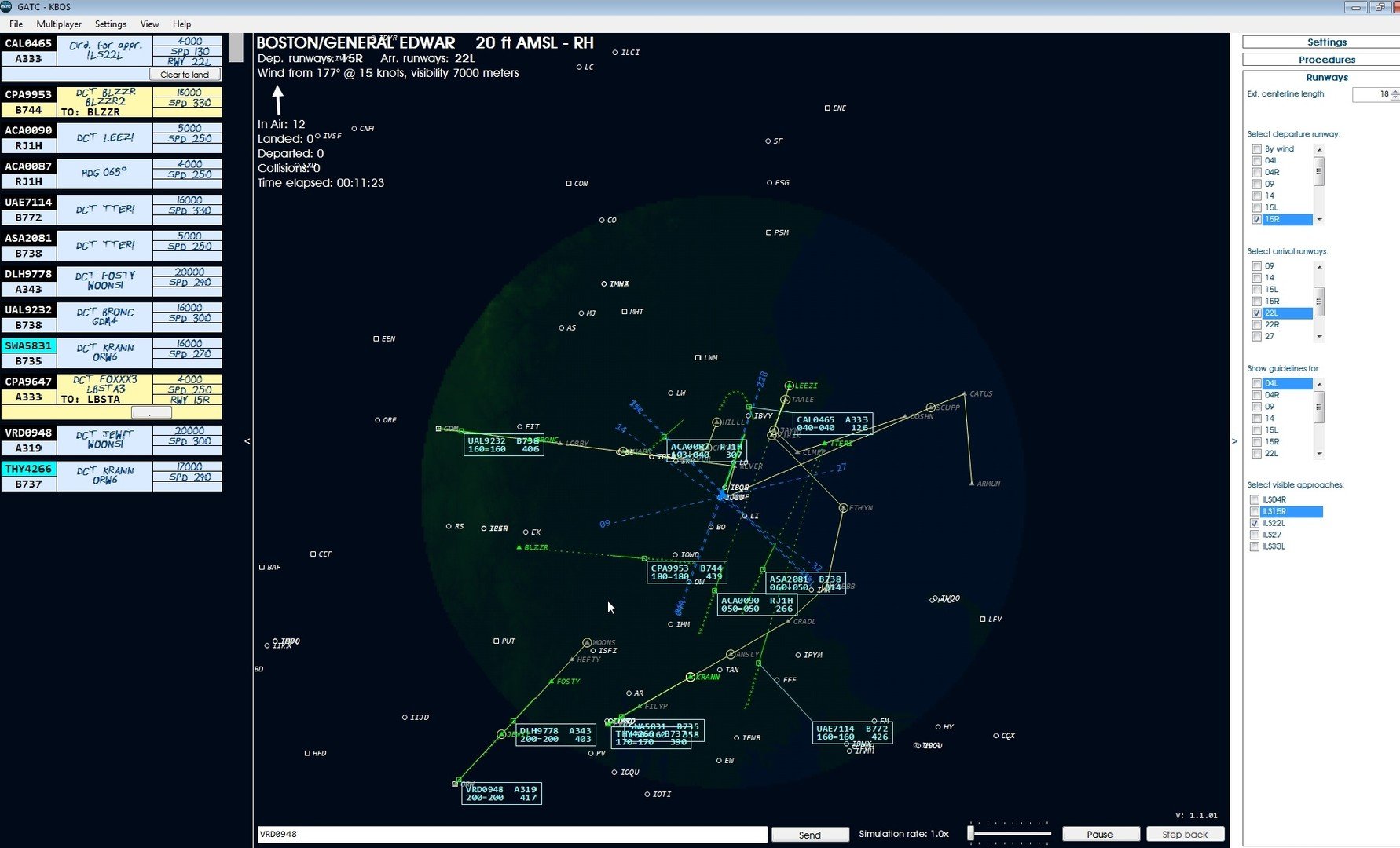This screenshot has width=1400, height=848.
Task: Click the BLZZR waypoint marker on the map
Action: click(519, 547)
